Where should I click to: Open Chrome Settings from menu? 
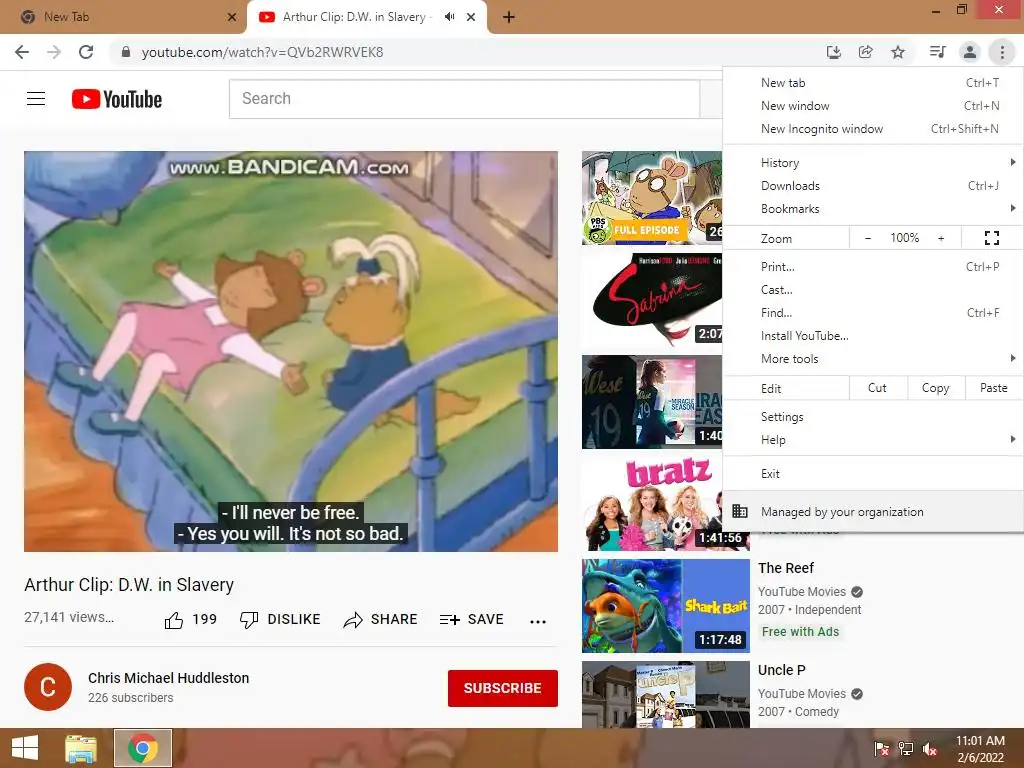(x=874, y=417)
